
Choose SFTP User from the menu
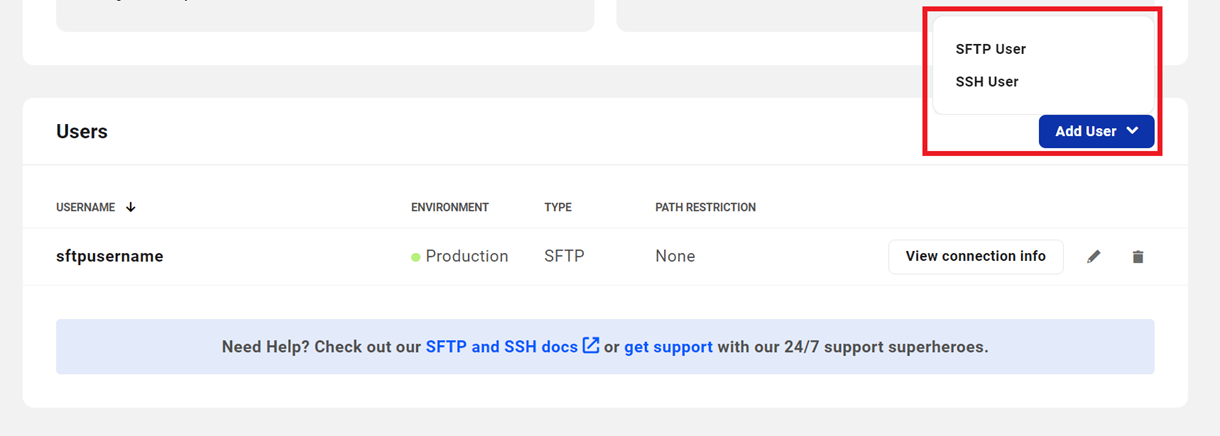click(991, 49)
